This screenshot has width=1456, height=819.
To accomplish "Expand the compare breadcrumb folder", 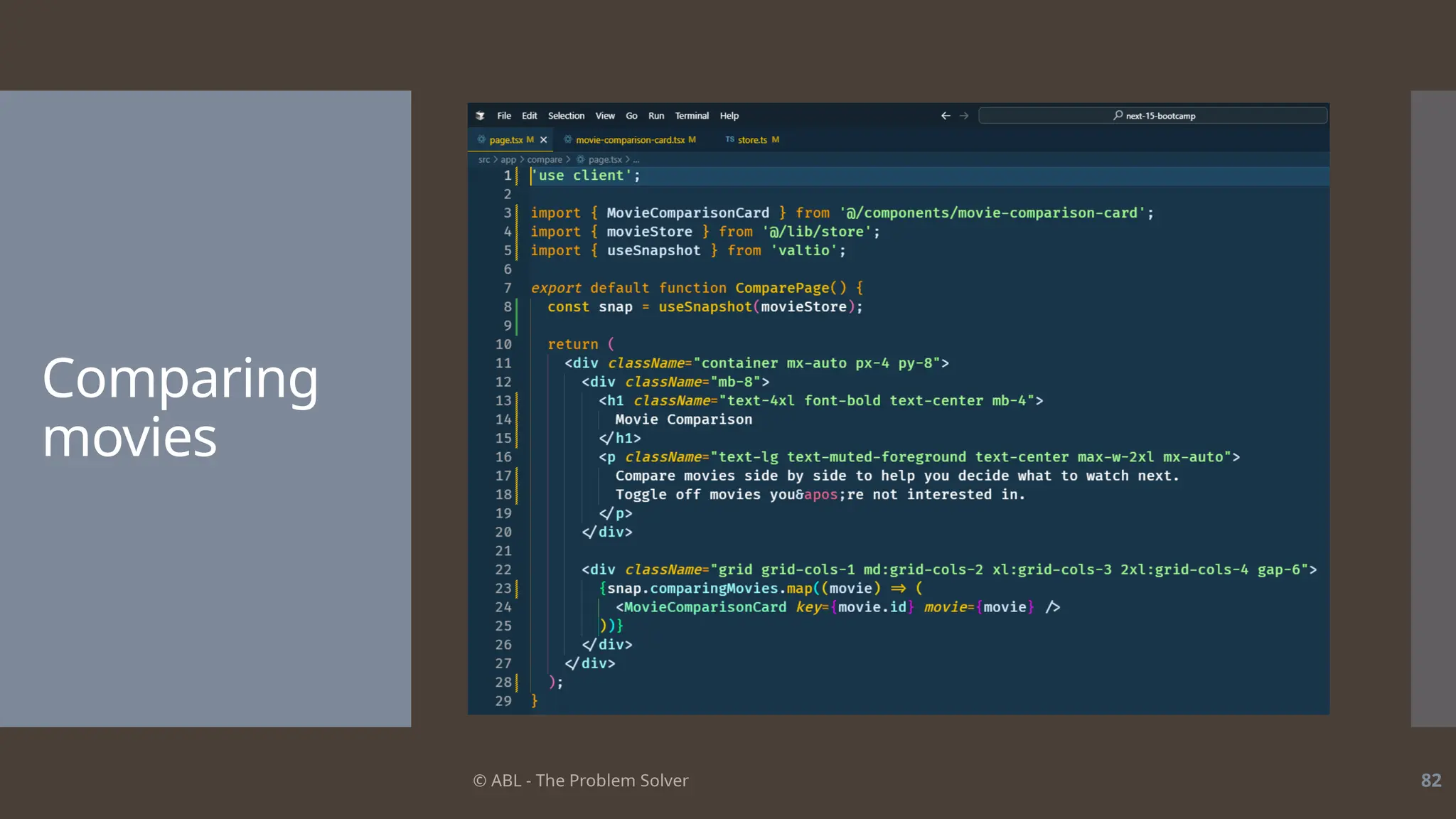I will pos(545,160).
